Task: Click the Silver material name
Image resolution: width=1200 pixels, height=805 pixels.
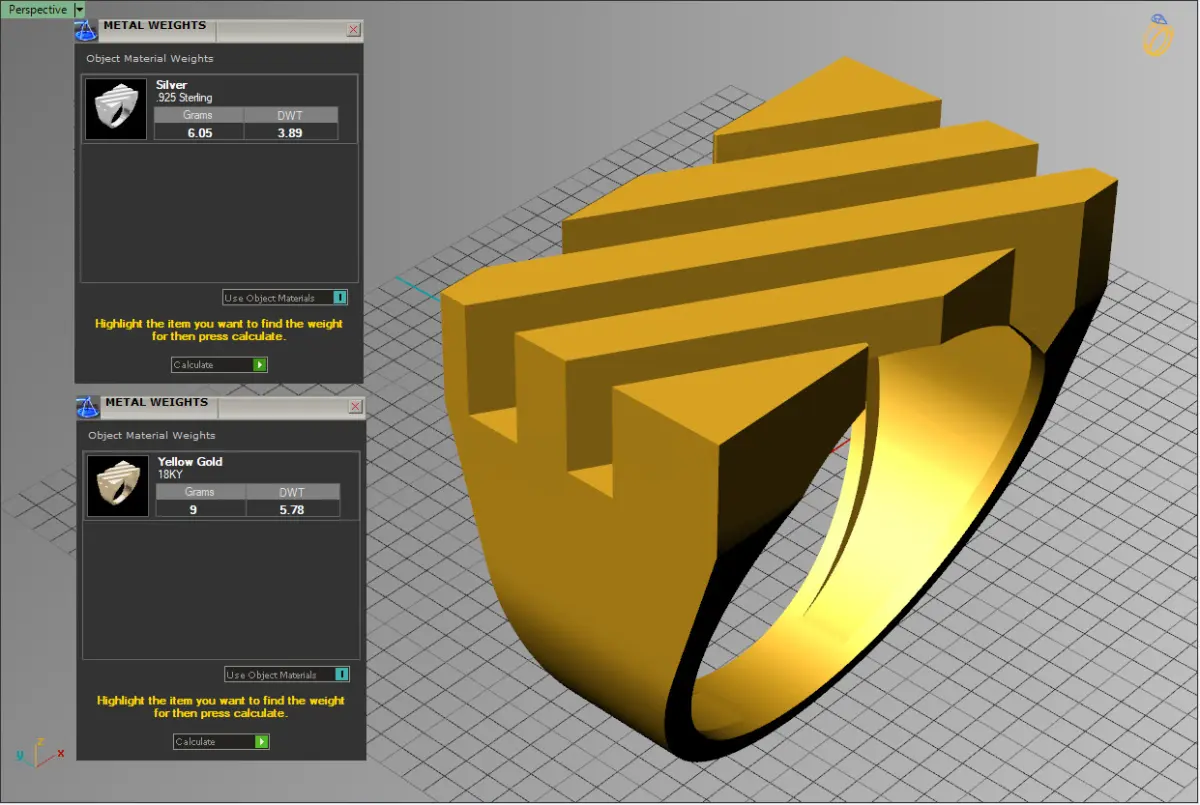Action: (171, 85)
